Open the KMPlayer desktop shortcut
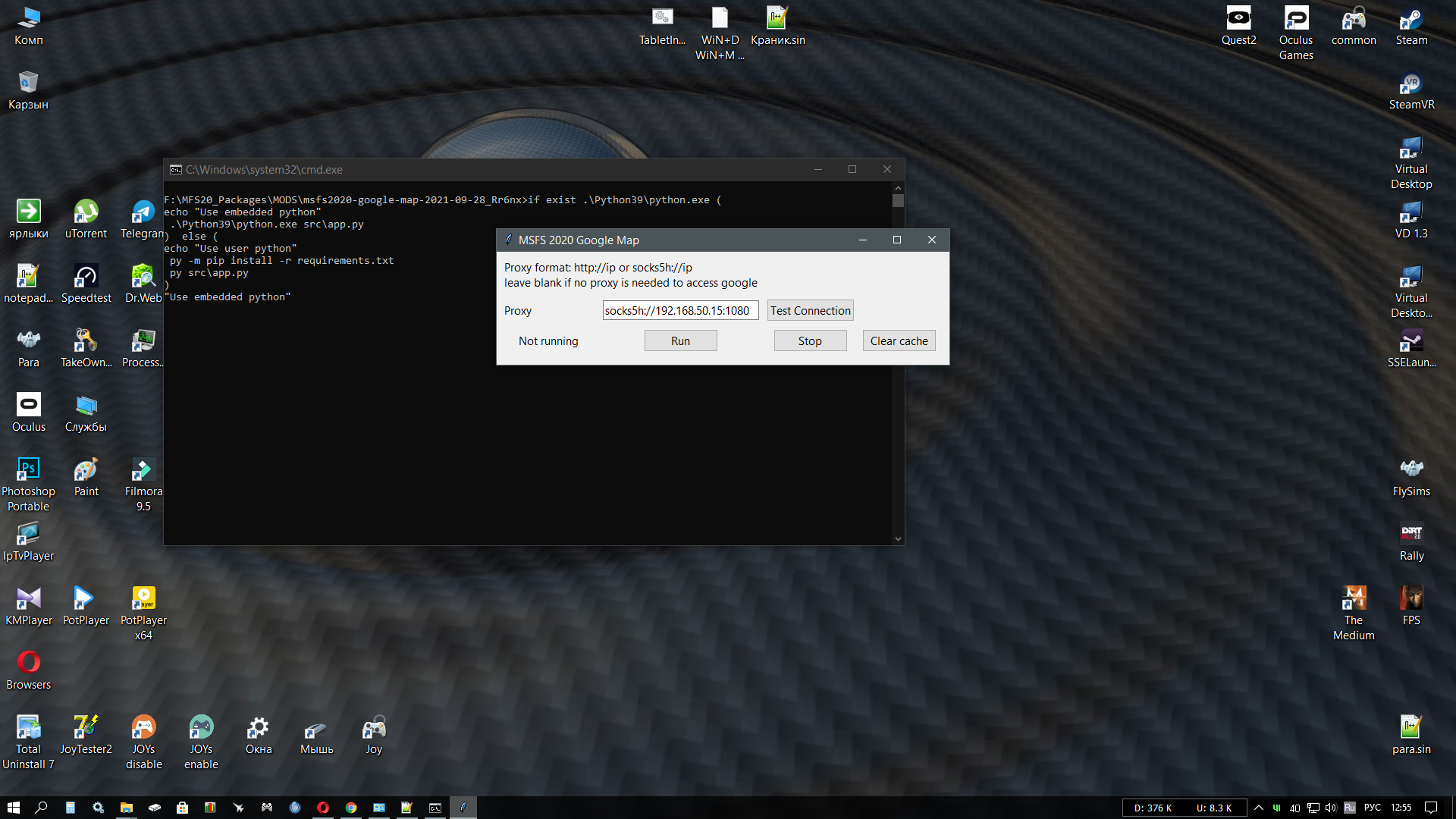The image size is (1456, 819). (x=28, y=599)
